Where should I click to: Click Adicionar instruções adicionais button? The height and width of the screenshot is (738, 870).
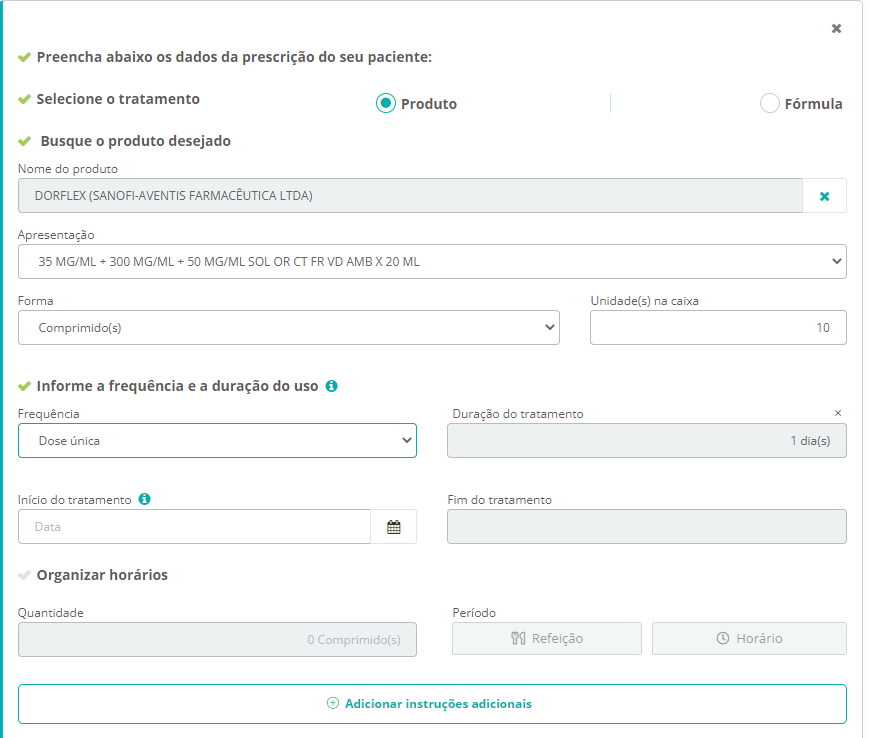pyautogui.click(x=432, y=703)
